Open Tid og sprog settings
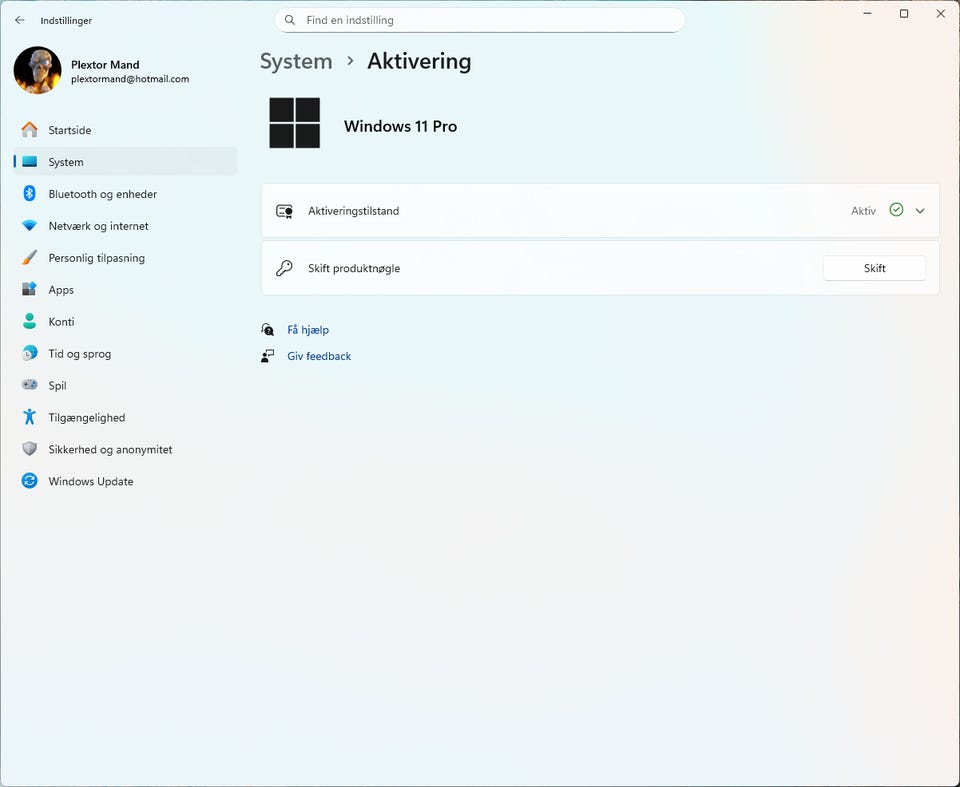 coord(125,353)
